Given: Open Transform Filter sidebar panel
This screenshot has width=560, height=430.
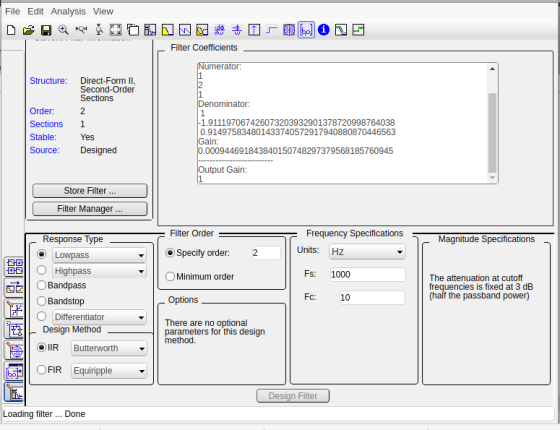Looking at the screenshot, I should pos(14,288).
